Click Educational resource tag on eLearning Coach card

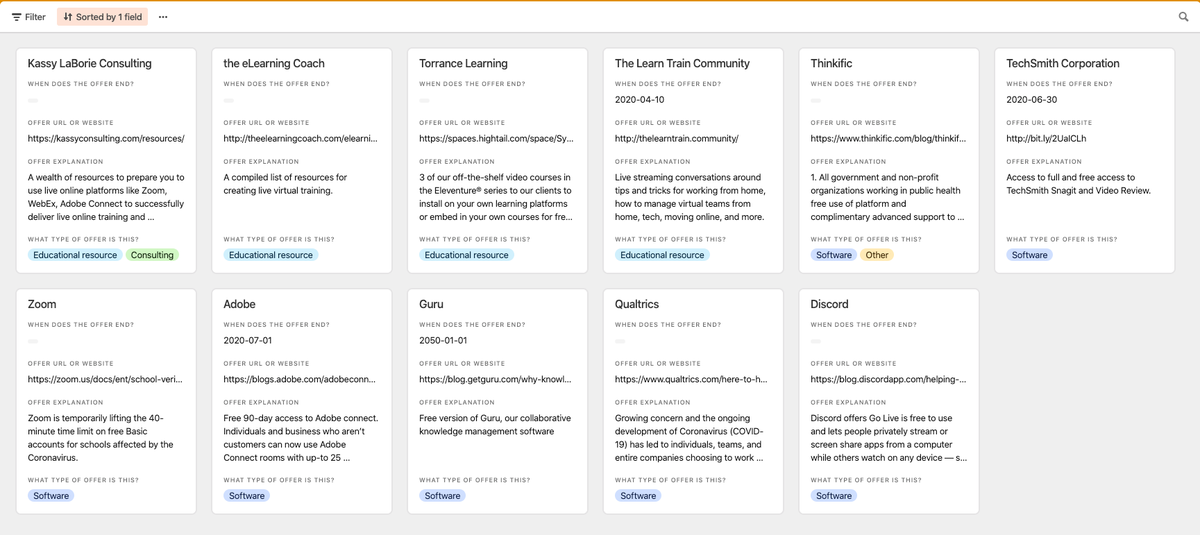click(271, 255)
